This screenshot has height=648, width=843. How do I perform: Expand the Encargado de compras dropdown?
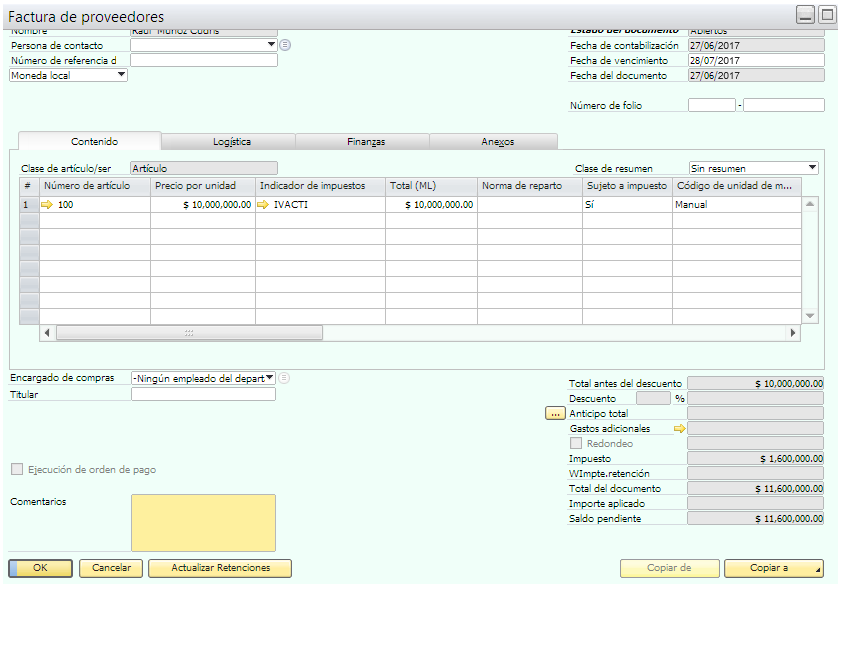[269, 378]
